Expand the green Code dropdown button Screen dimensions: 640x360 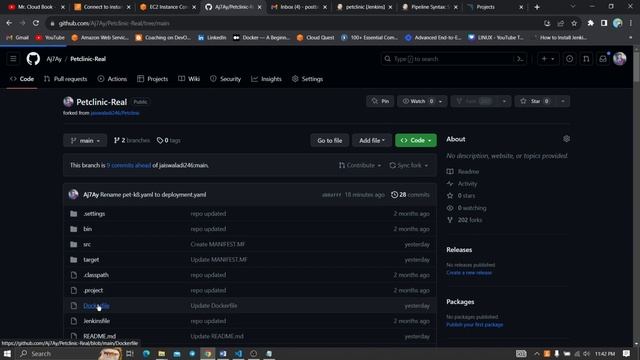(416, 140)
